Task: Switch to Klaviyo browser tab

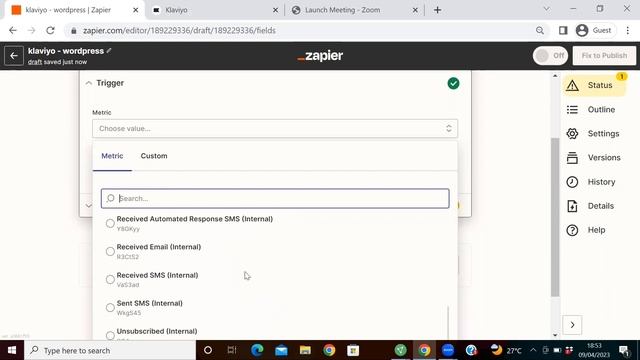Action: 216,10
